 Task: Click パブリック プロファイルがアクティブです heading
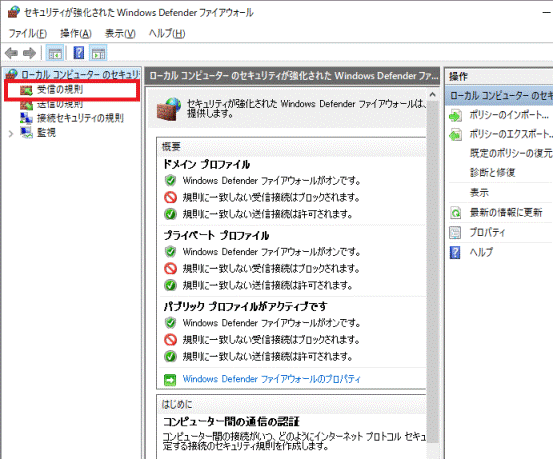[245, 306]
